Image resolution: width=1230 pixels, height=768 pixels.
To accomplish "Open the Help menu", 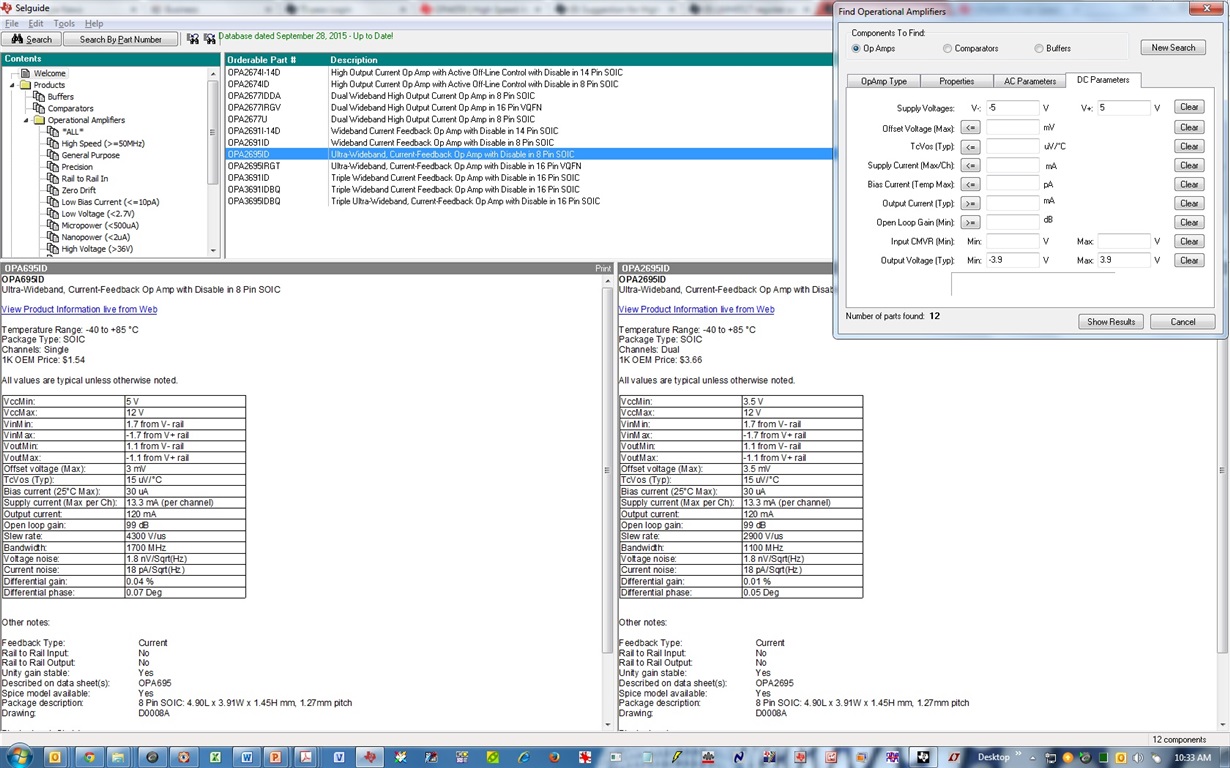I will 94,23.
